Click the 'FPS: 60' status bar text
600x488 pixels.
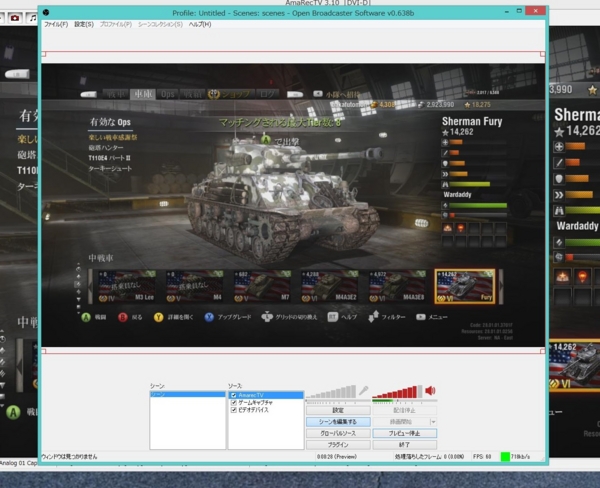482,457
